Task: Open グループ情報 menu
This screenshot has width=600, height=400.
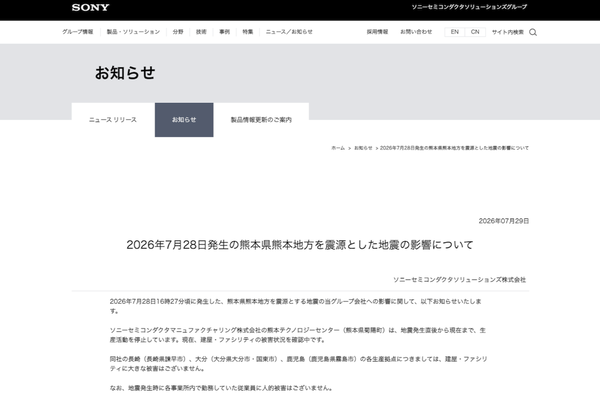Action: (78, 32)
